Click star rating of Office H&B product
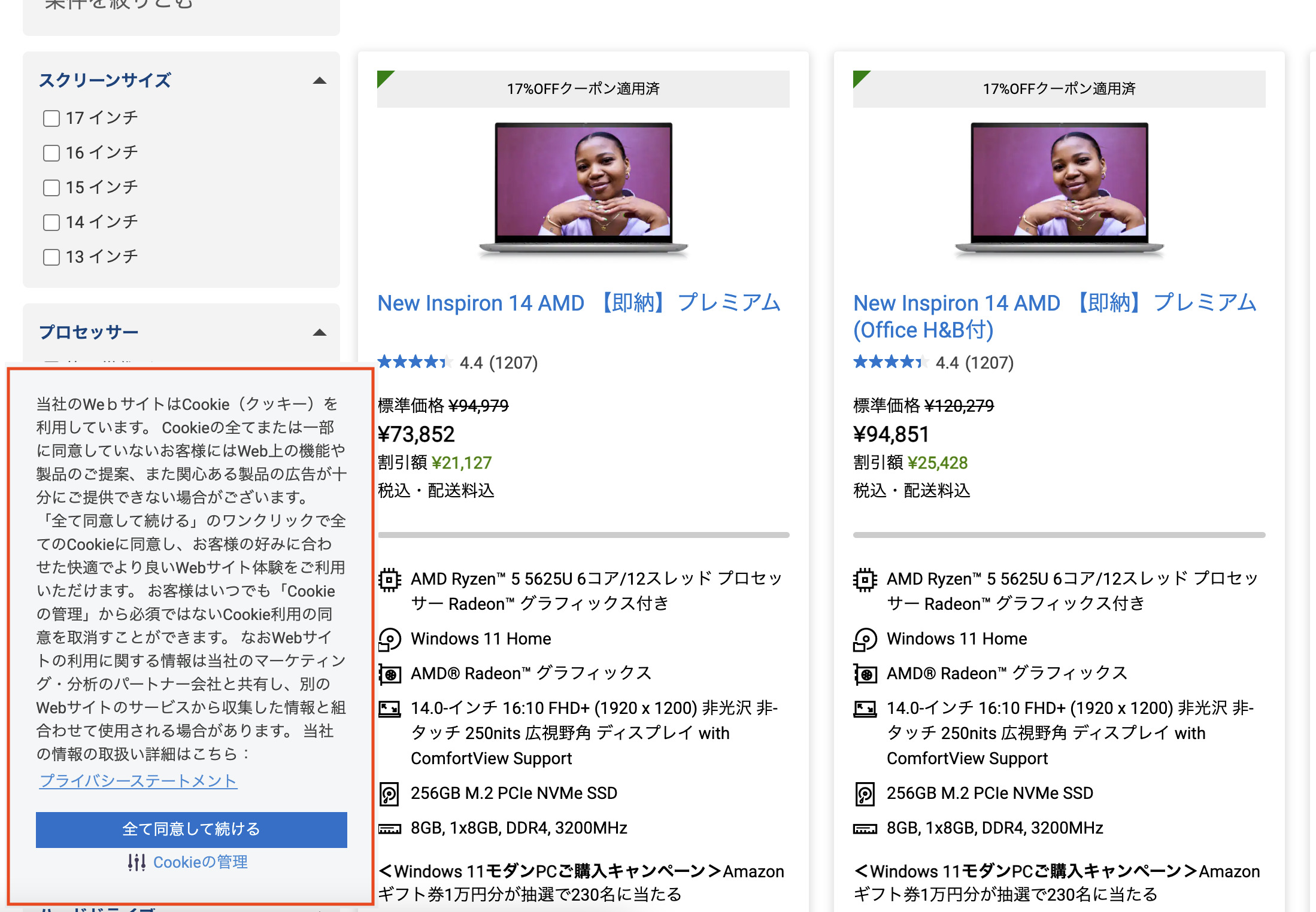Screen dimensions: 1316x912 point(890,362)
